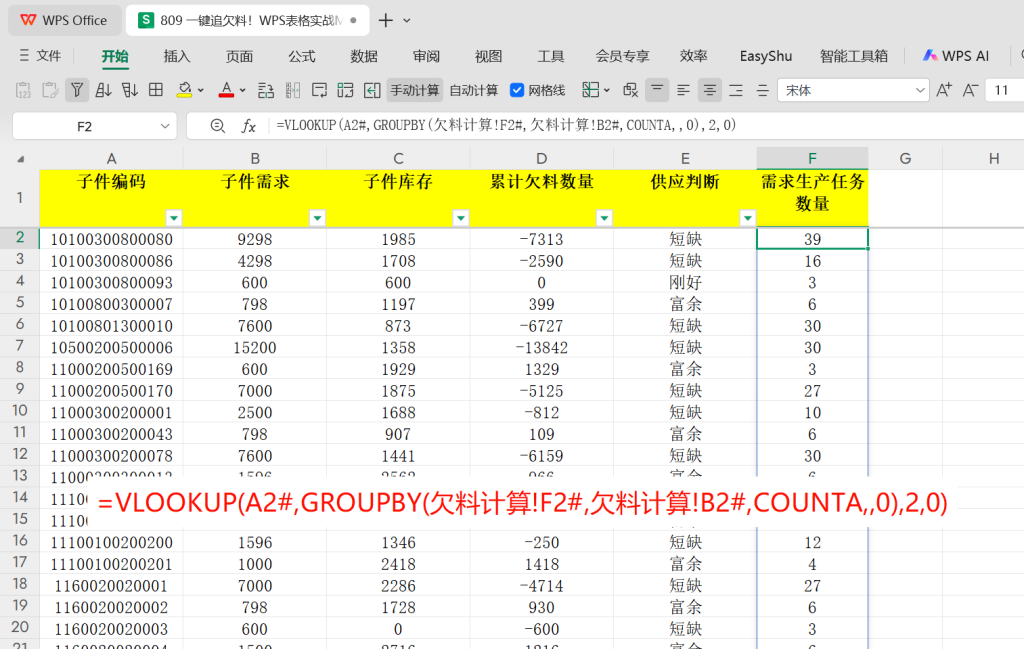Click the borders grid icon
Screen dimensions: 1024x649
coord(156,90)
